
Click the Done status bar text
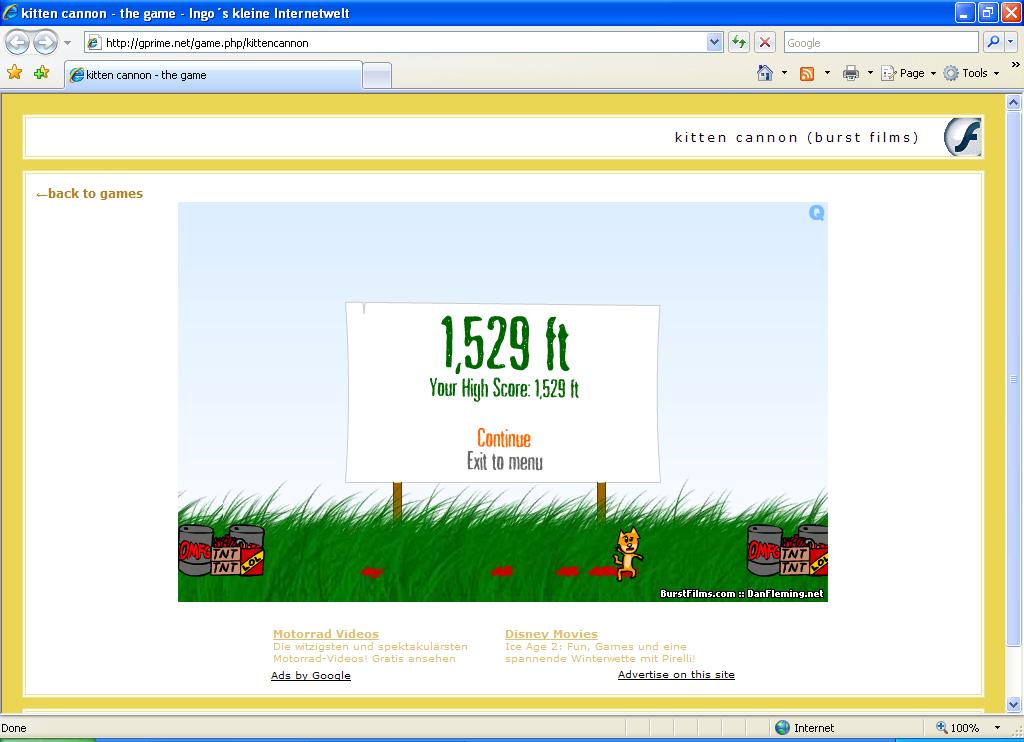tap(14, 728)
